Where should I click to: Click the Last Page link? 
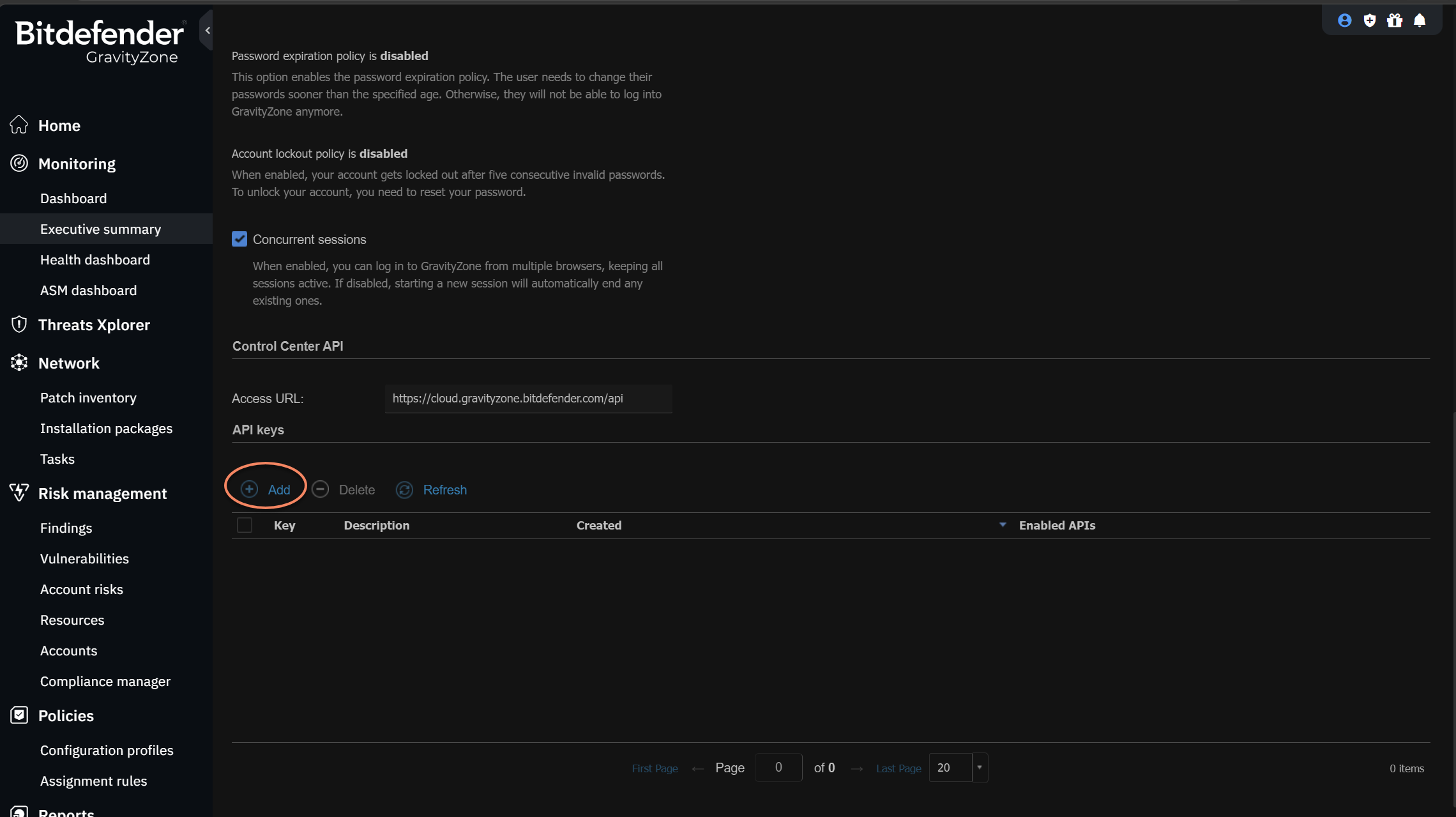tap(899, 768)
